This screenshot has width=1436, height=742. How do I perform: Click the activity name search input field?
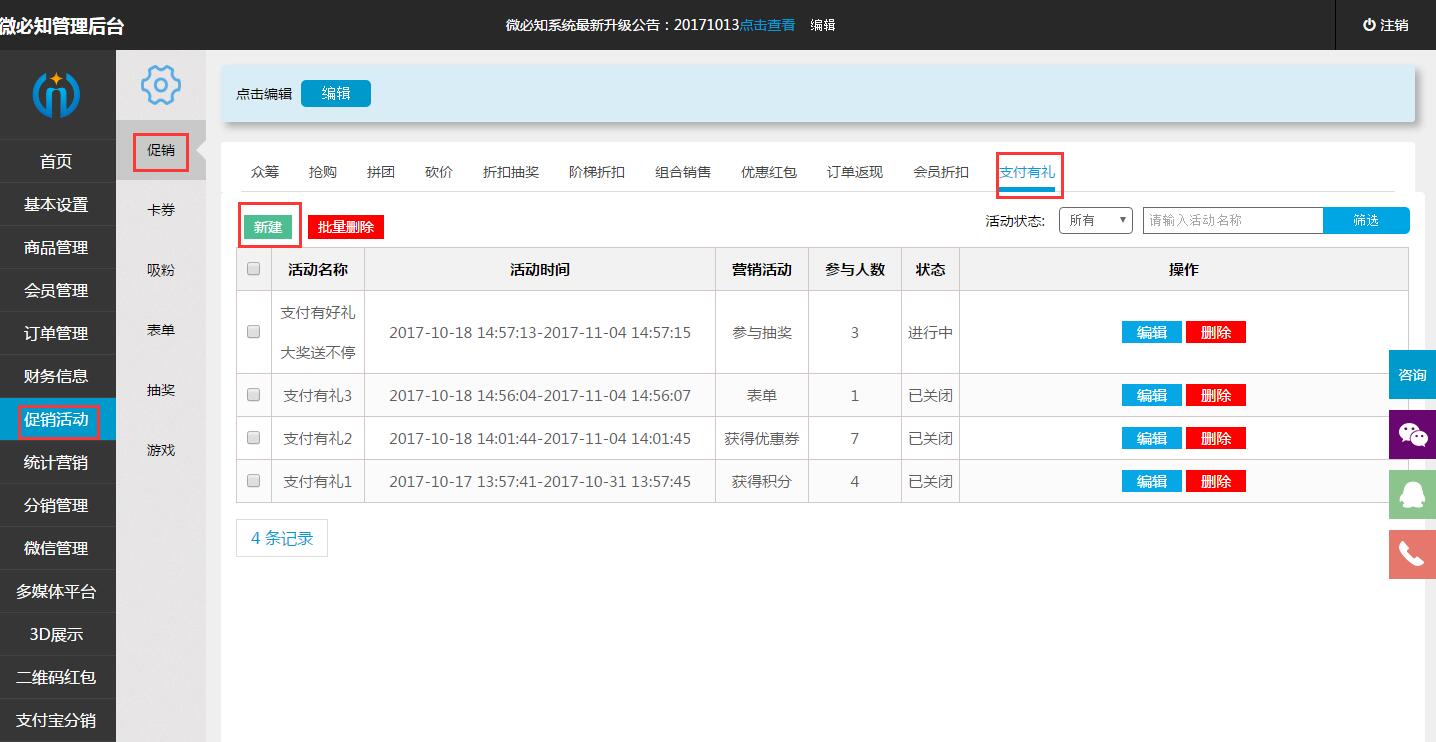point(1232,220)
